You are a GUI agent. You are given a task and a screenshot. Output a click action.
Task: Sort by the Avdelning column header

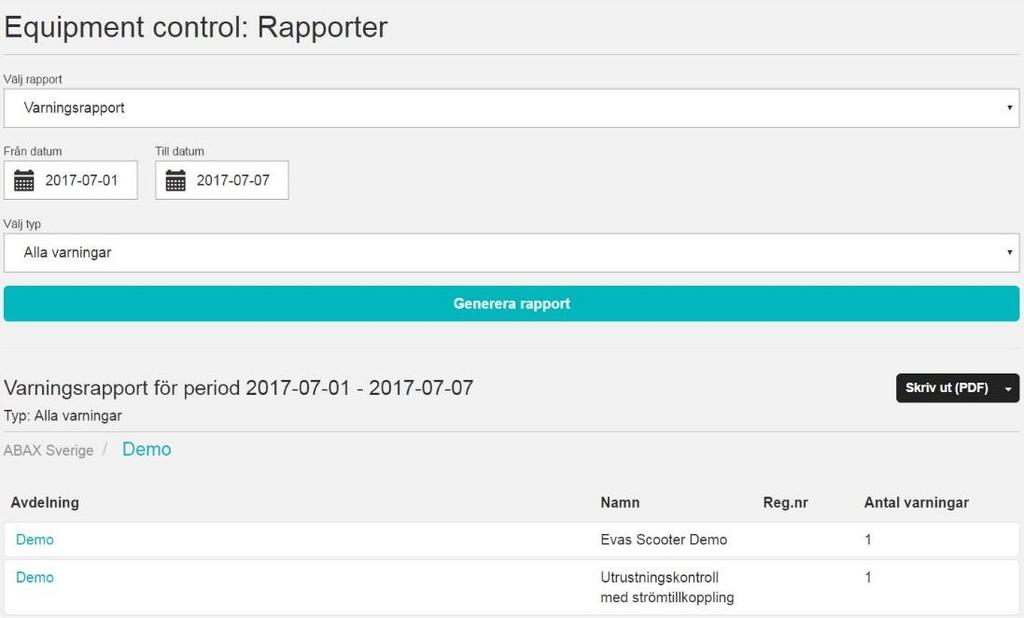[x=44, y=503]
